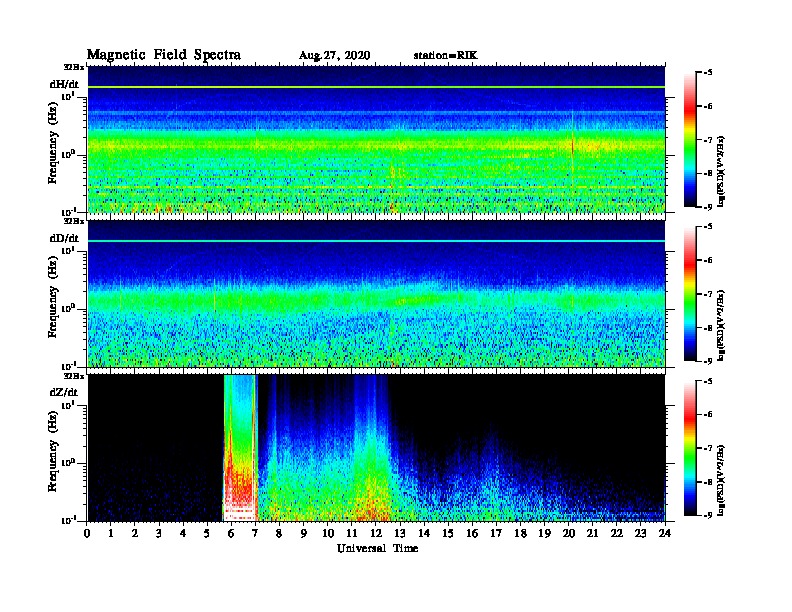This screenshot has height=612, width=792.
Task: Click hour tick label "18" on time axis
Action: (520, 533)
